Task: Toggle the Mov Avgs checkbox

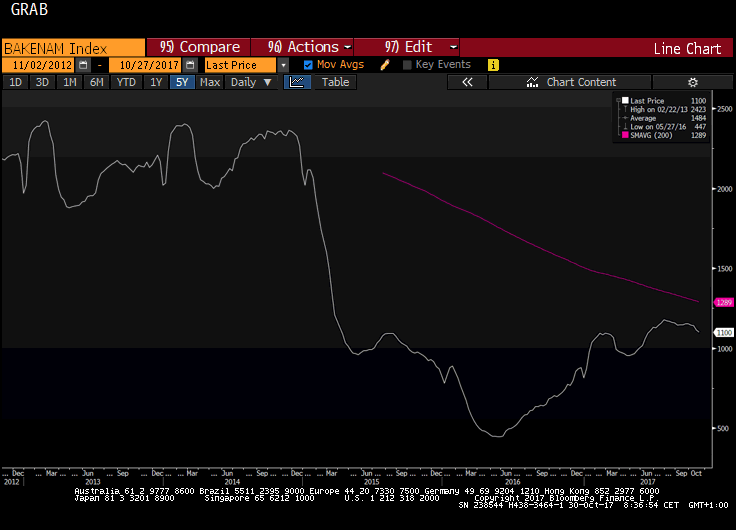Action: (308, 65)
